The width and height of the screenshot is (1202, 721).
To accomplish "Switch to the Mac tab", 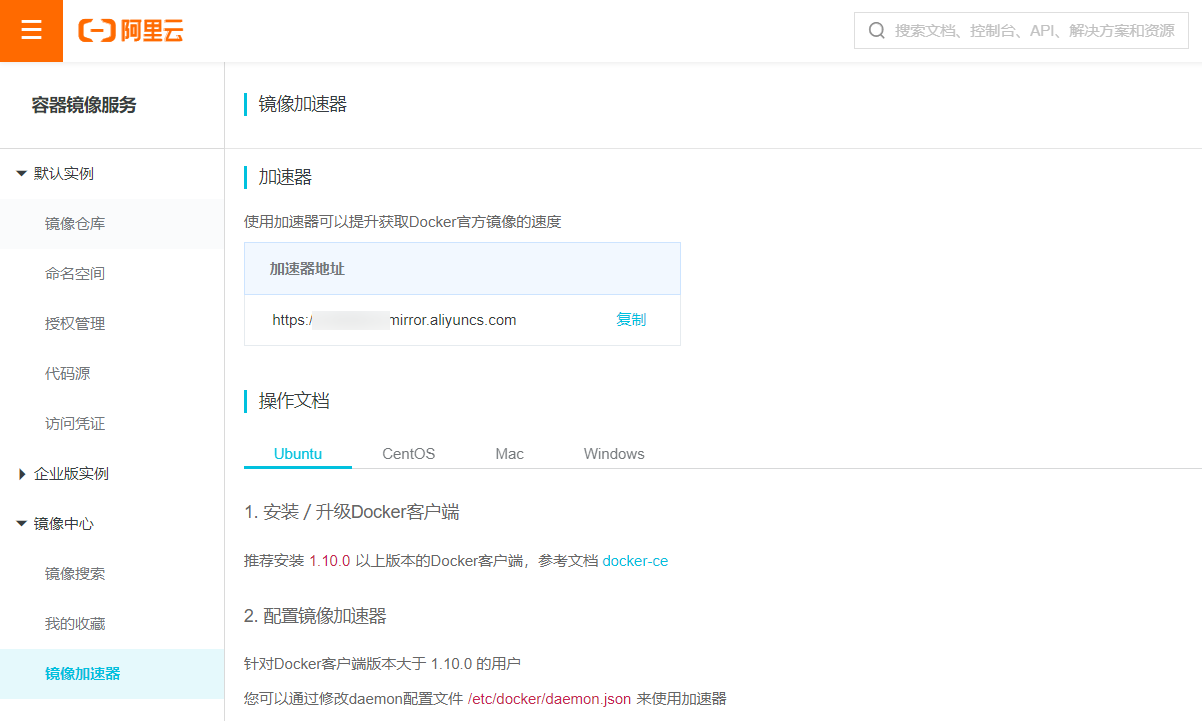I will [510, 454].
